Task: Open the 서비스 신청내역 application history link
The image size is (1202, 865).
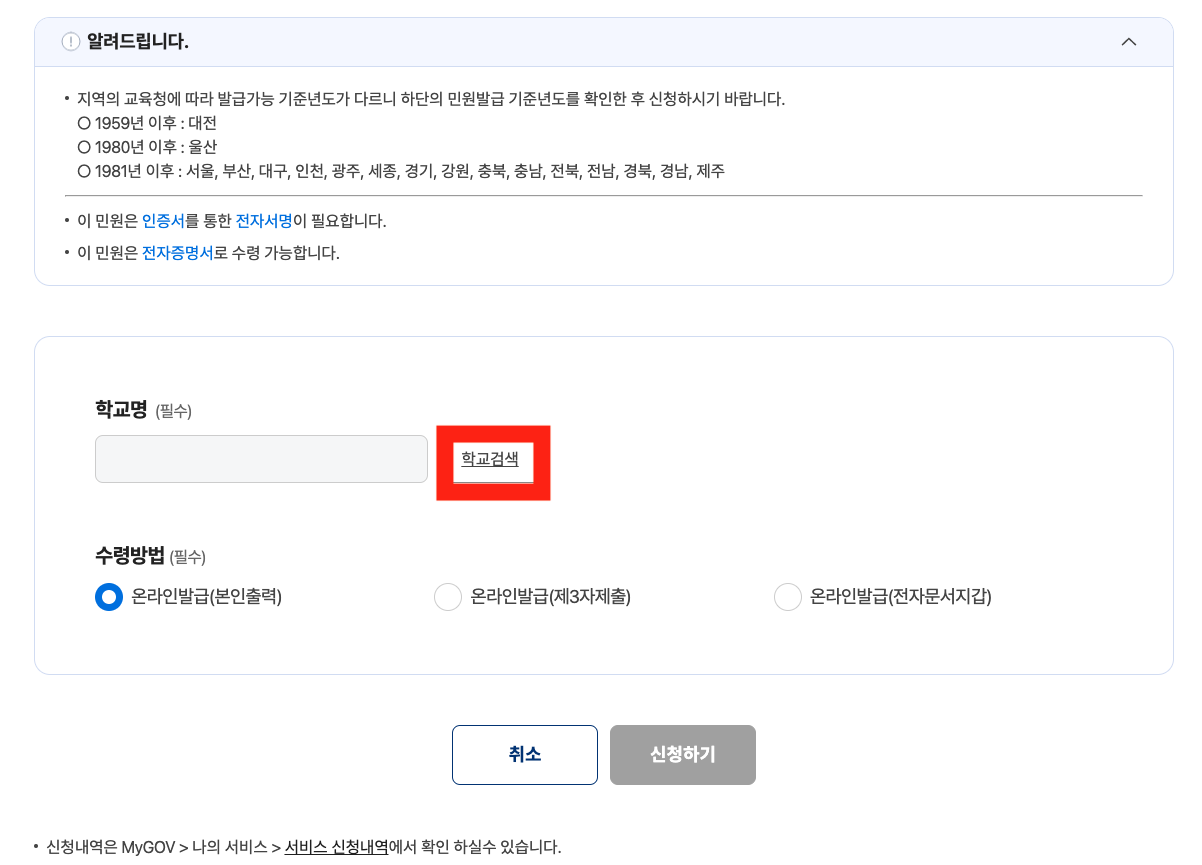Action: point(337,845)
